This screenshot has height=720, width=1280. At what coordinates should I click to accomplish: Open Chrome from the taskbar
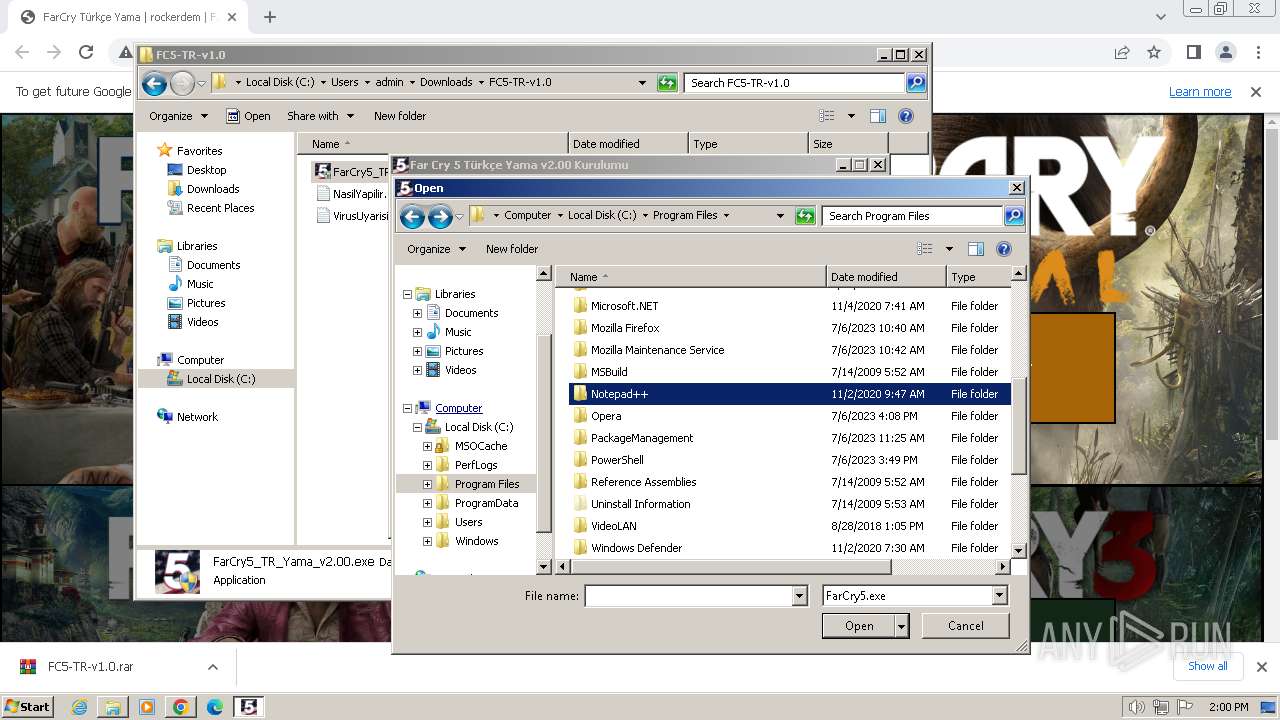180,707
